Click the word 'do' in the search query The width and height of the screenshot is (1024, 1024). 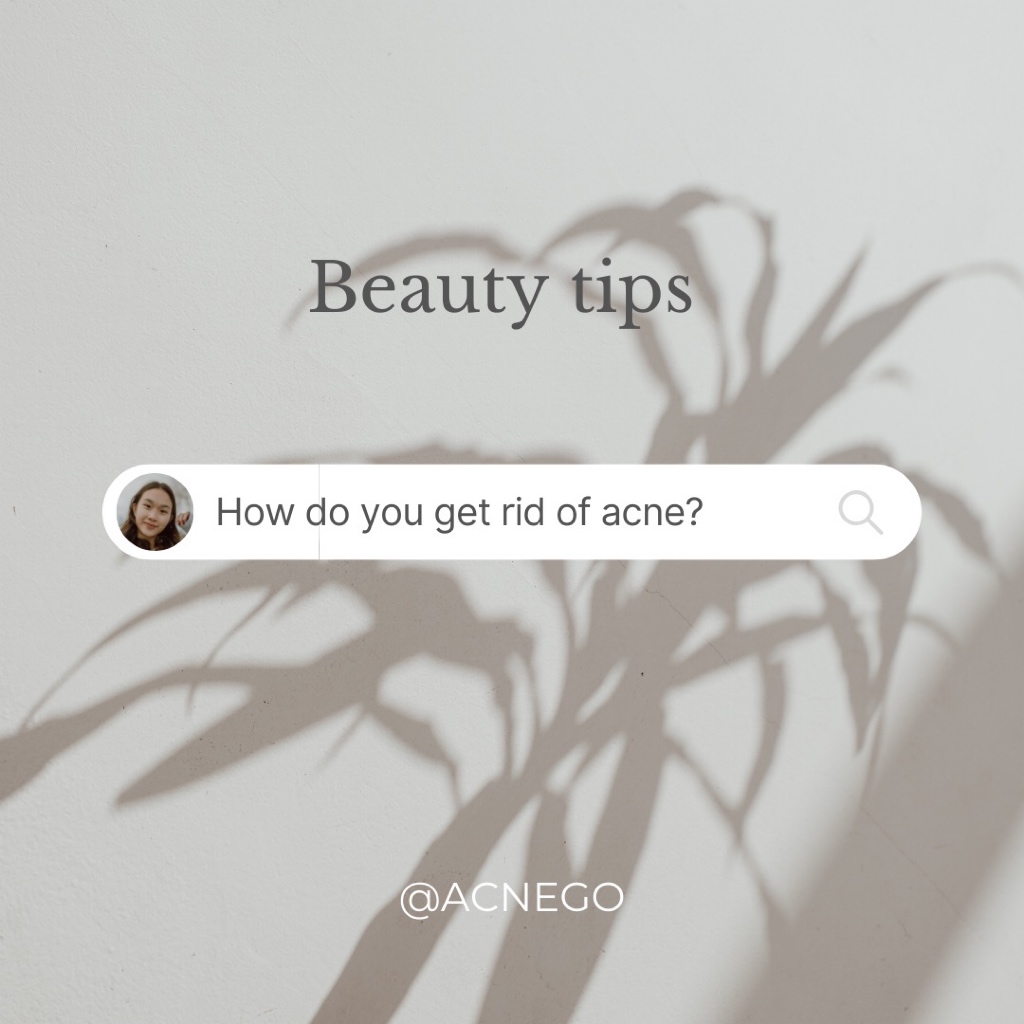point(327,512)
